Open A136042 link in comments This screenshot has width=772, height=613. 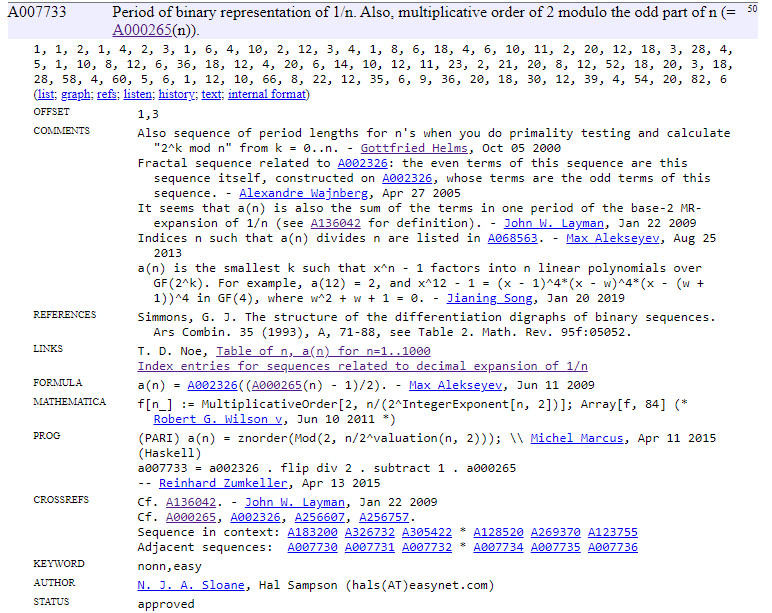pos(335,223)
